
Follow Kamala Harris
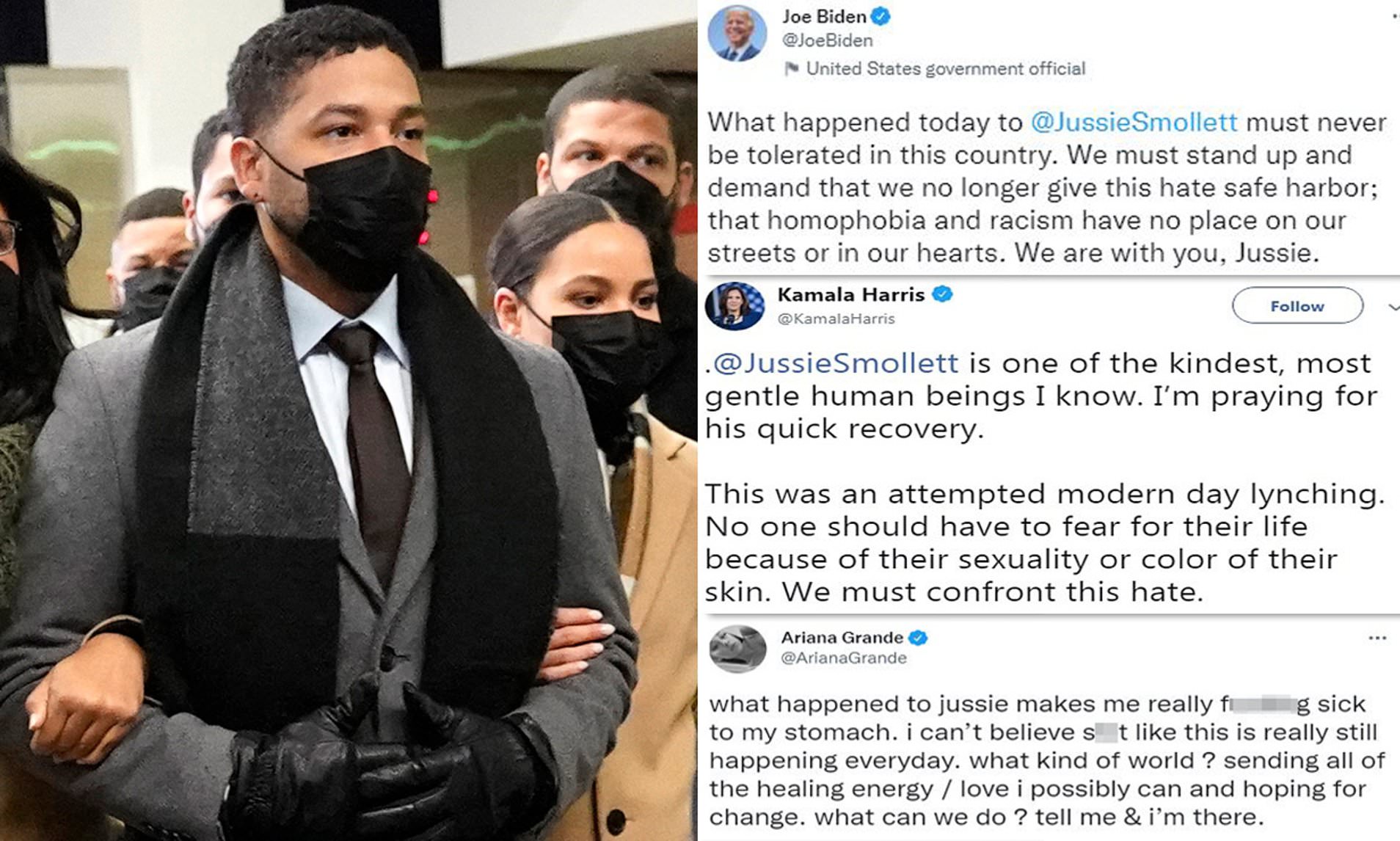(x=1297, y=305)
